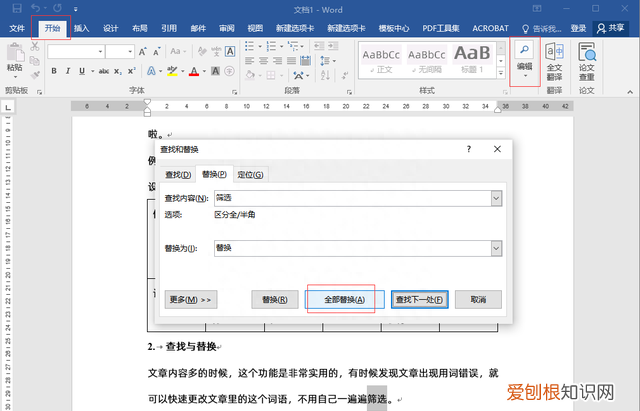Click the 共享 Share button
Viewport: 640px width, 411px height.
611,28
